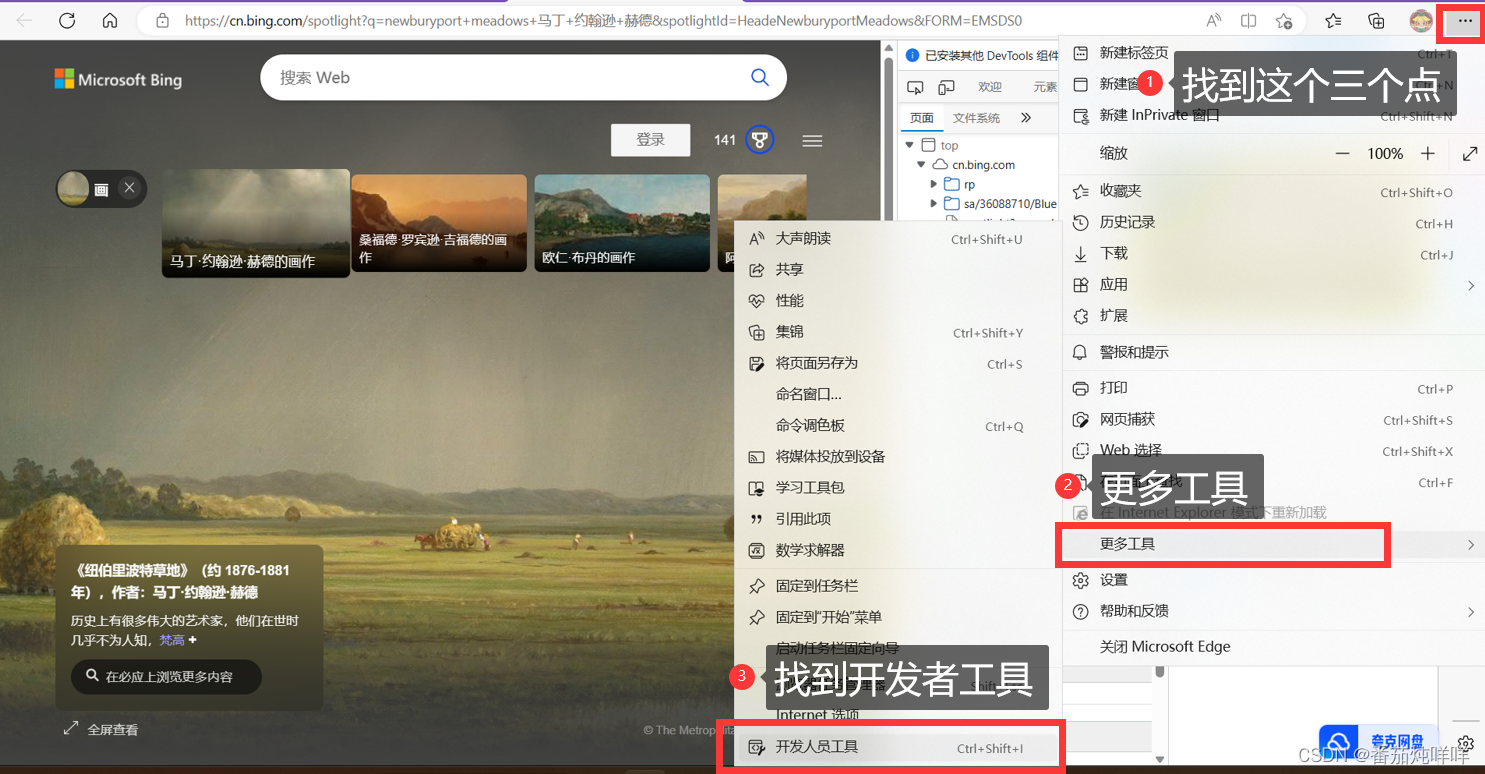Select 共享 in more tools submenu
This screenshot has height=774, width=1485.
point(896,269)
